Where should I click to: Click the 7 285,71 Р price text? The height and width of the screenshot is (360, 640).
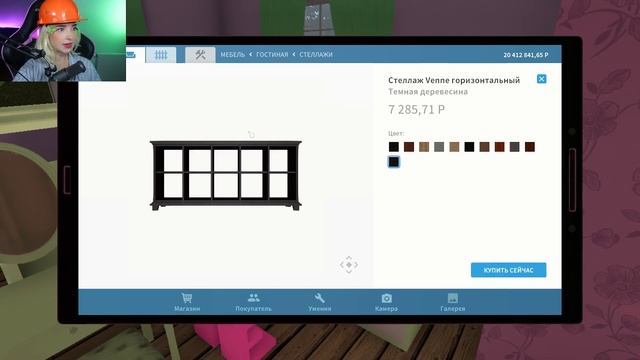(416, 109)
